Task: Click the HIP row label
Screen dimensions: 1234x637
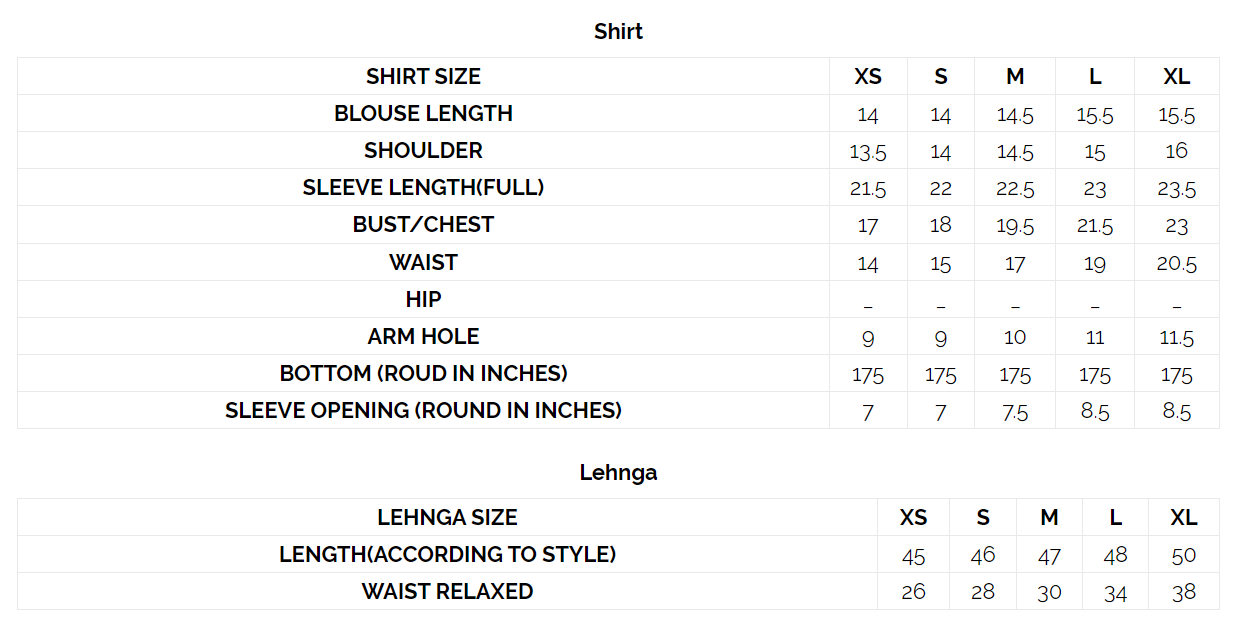Action: (423, 299)
